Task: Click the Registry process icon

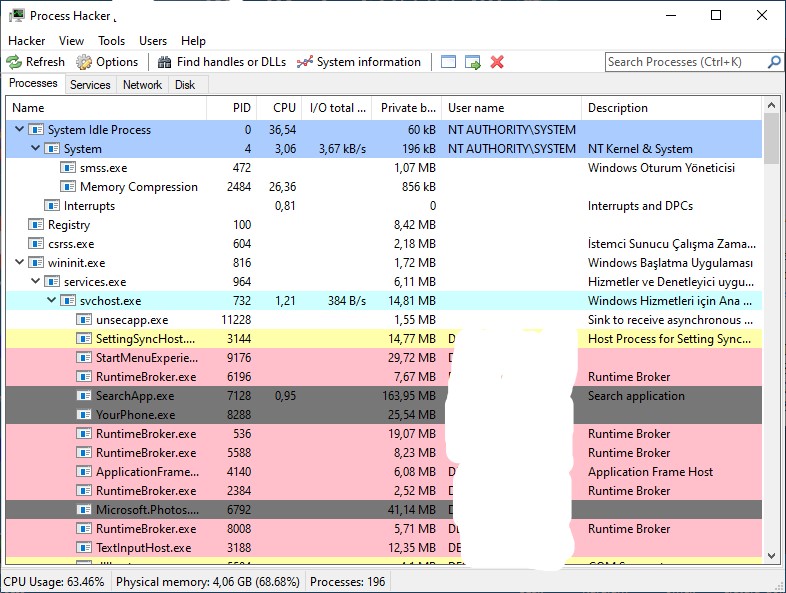Action: [x=36, y=225]
